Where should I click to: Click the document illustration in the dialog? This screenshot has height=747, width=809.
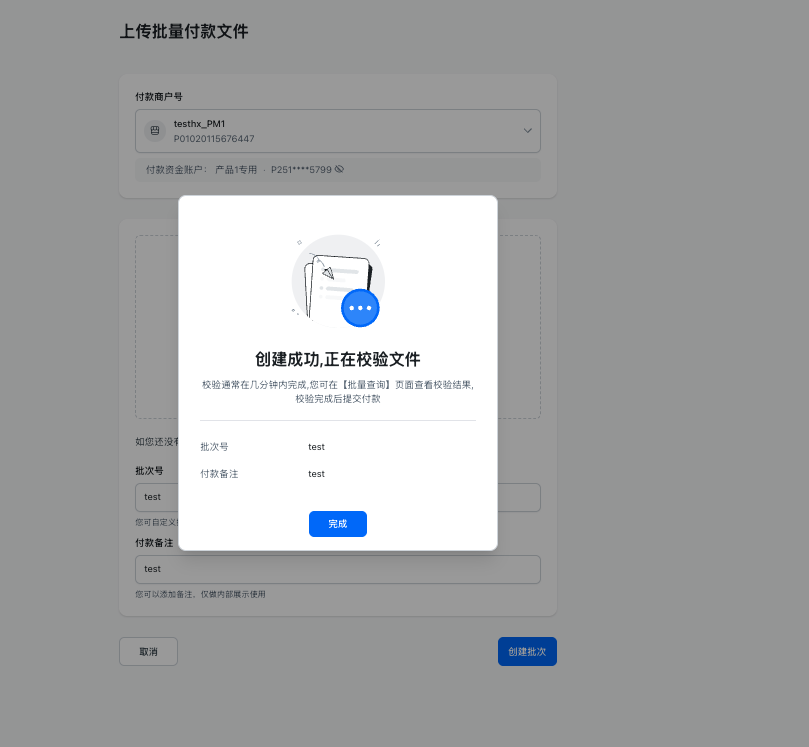[338, 281]
